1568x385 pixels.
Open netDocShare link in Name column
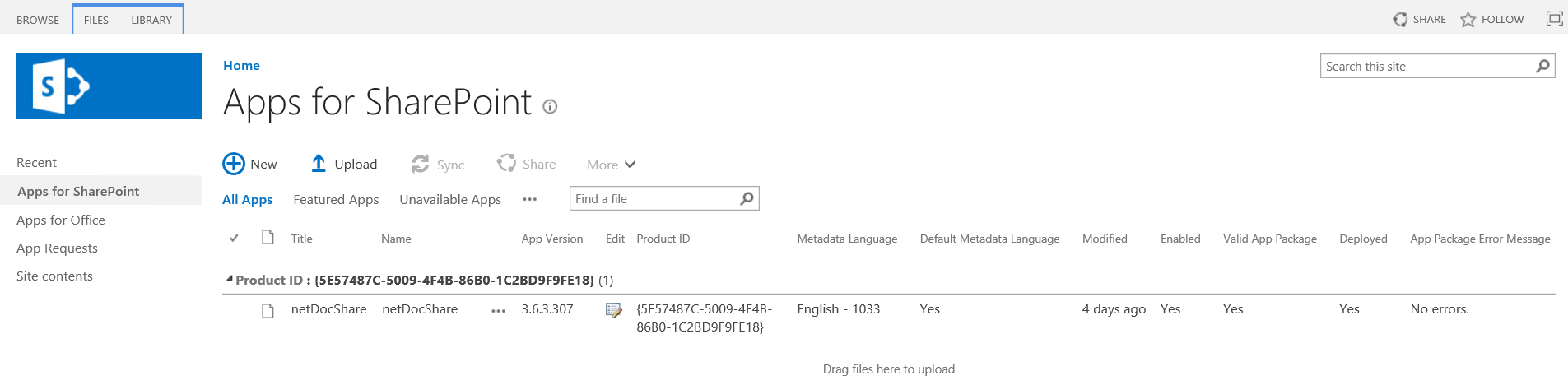click(x=420, y=309)
